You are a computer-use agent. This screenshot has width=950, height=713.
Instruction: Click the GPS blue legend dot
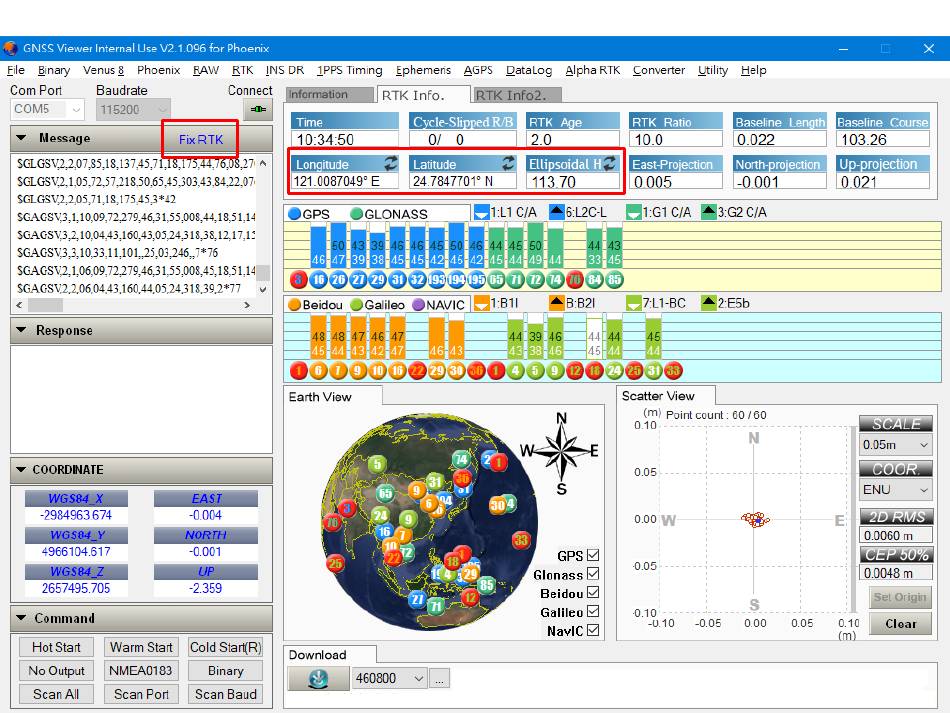coord(295,213)
